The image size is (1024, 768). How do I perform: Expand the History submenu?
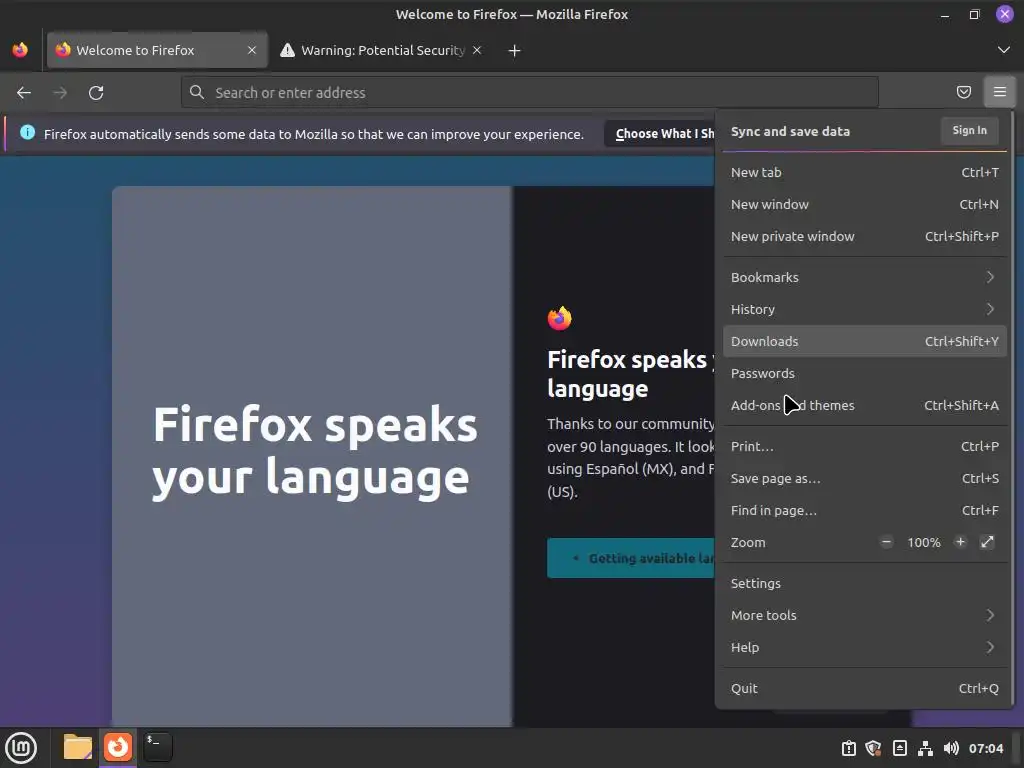(865, 310)
